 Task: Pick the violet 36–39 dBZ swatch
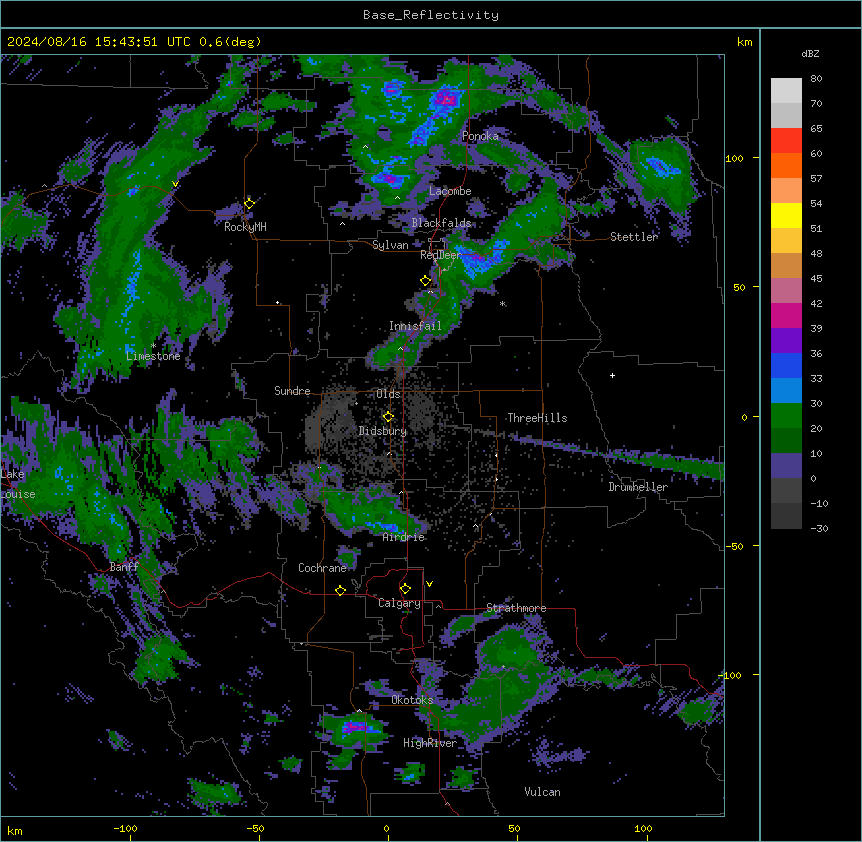[786, 341]
